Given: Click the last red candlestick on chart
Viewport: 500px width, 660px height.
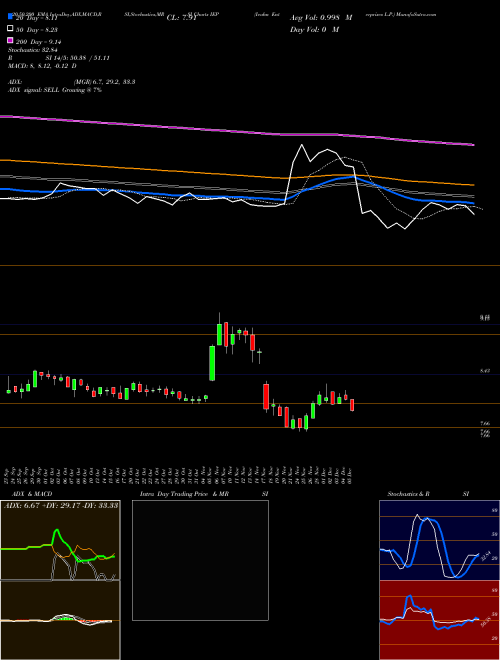Looking at the screenshot, I should pyautogui.click(x=352, y=405).
